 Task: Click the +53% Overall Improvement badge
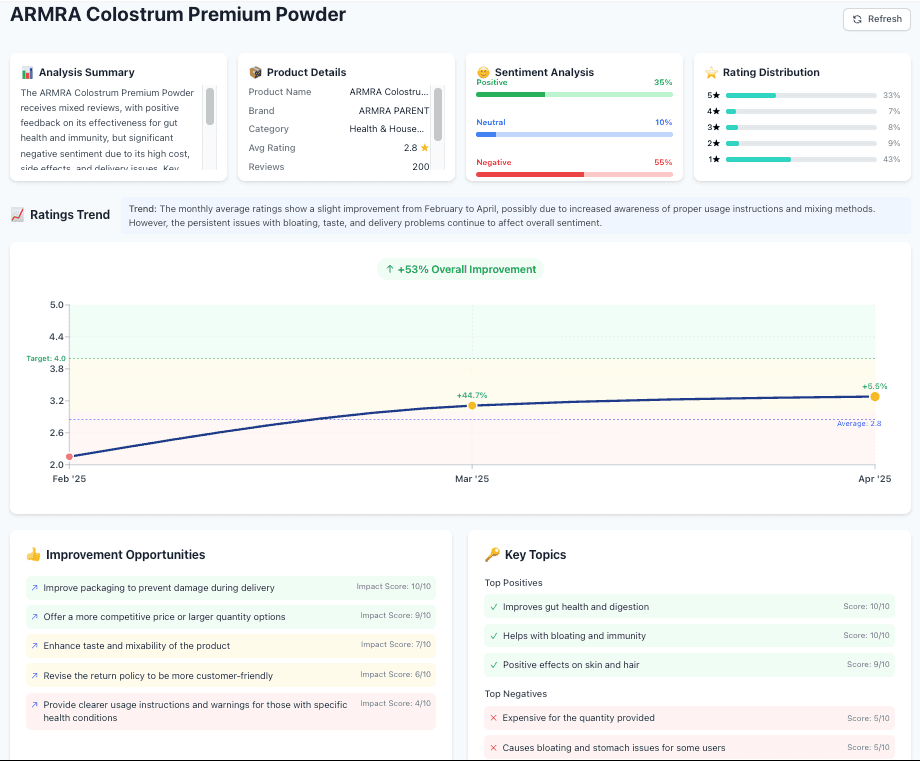tap(459, 268)
